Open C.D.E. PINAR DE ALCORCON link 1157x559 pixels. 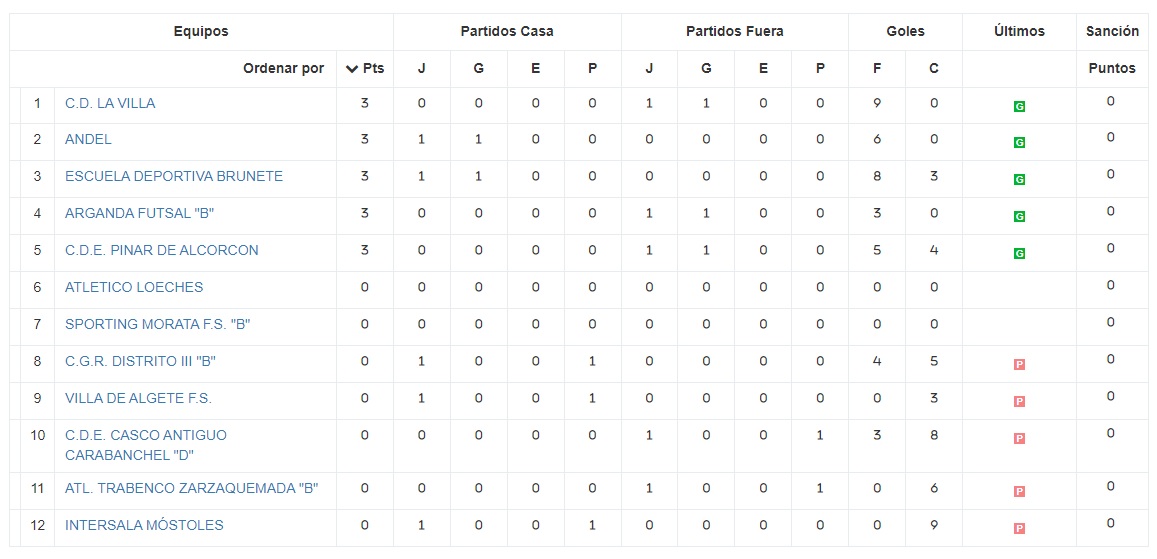(162, 250)
